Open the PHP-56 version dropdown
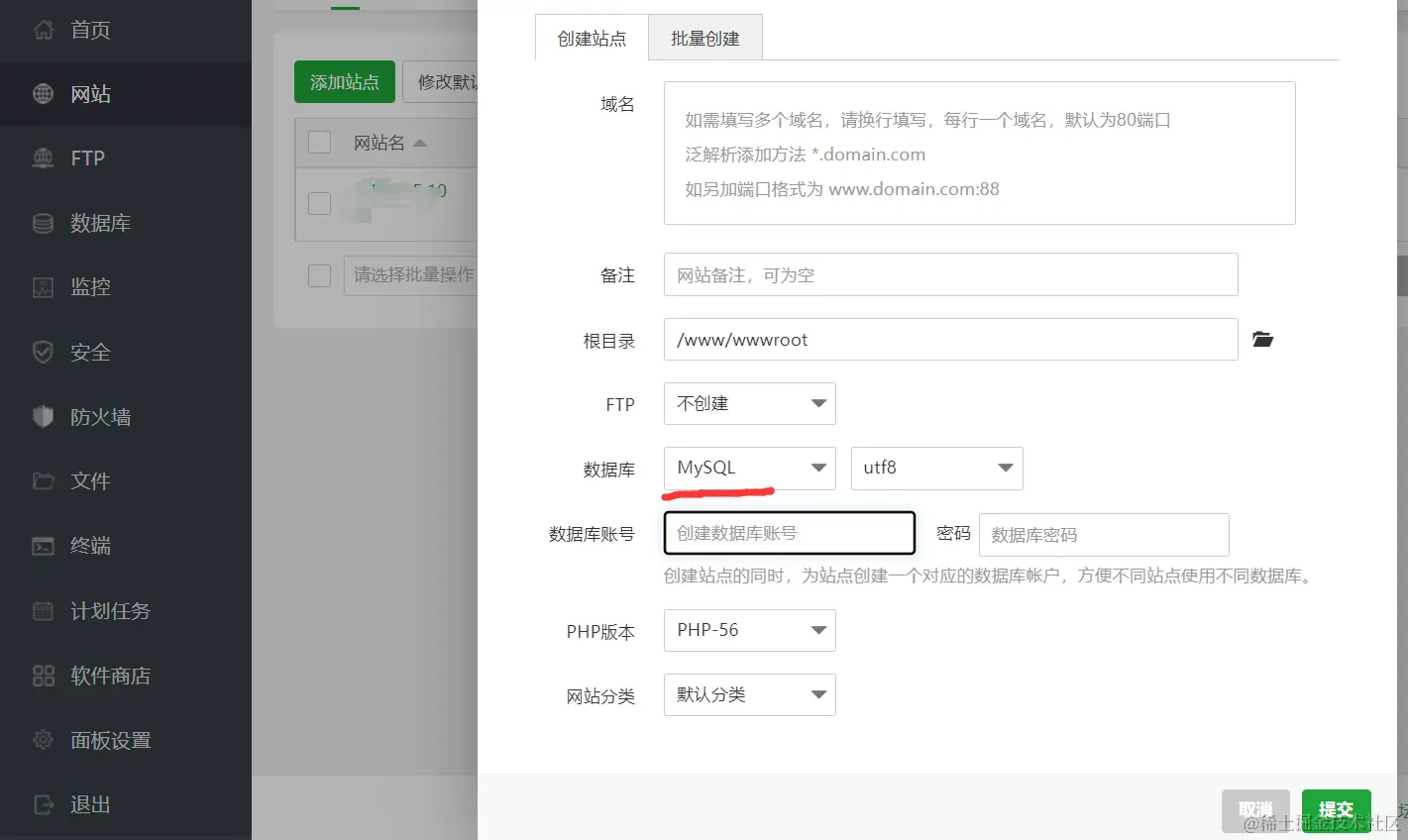This screenshot has width=1408, height=840. [x=749, y=630]
